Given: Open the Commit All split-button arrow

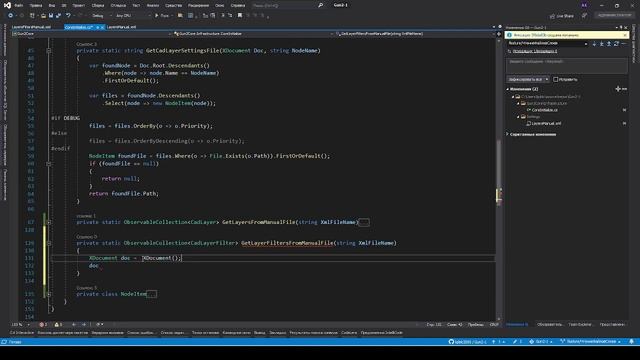Looking at the screenshot, I should pos(547,79).
